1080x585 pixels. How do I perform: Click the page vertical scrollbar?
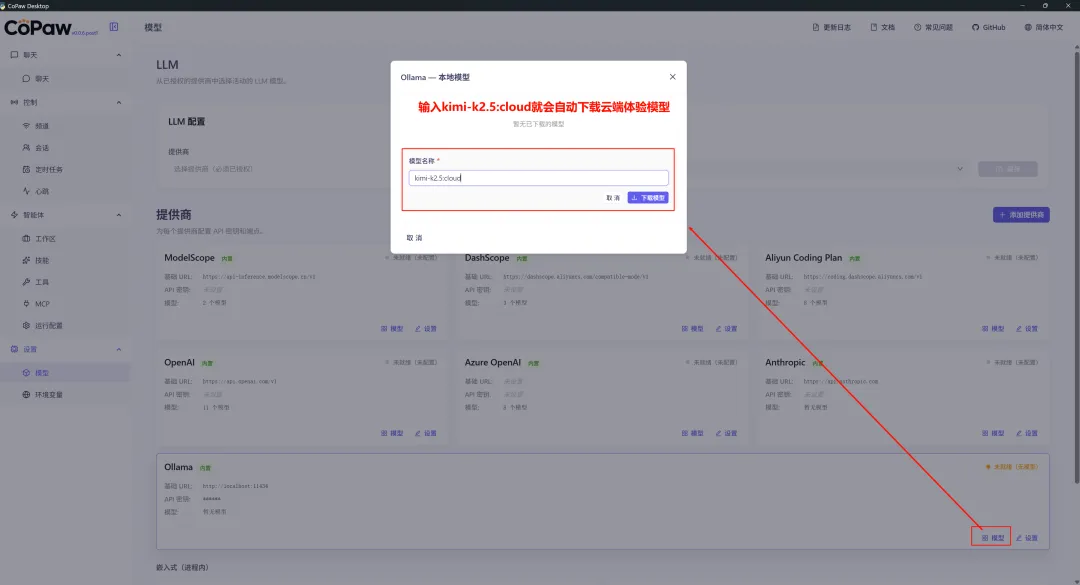(1076, 265)
